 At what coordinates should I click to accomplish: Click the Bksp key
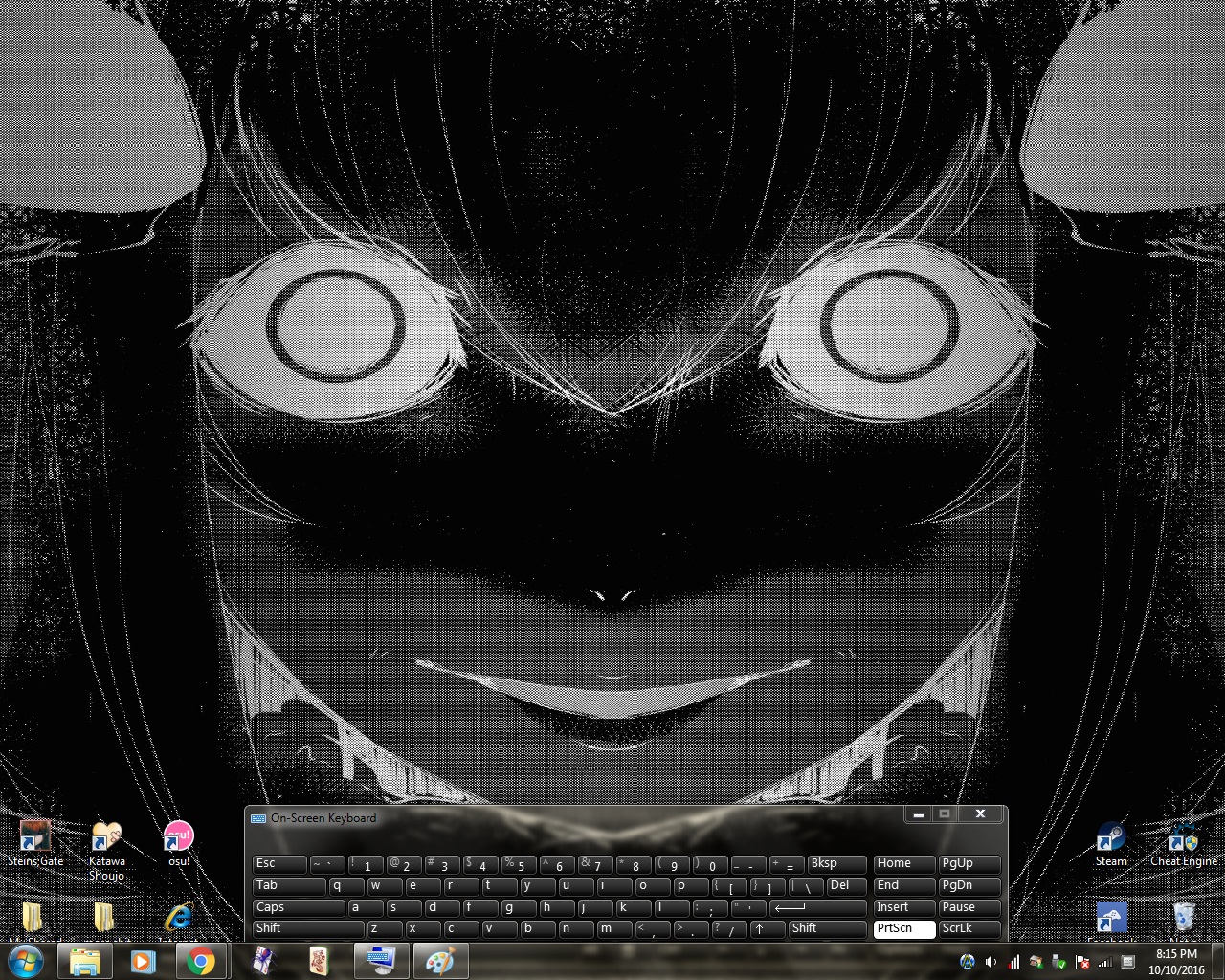[x=837, y=864]
